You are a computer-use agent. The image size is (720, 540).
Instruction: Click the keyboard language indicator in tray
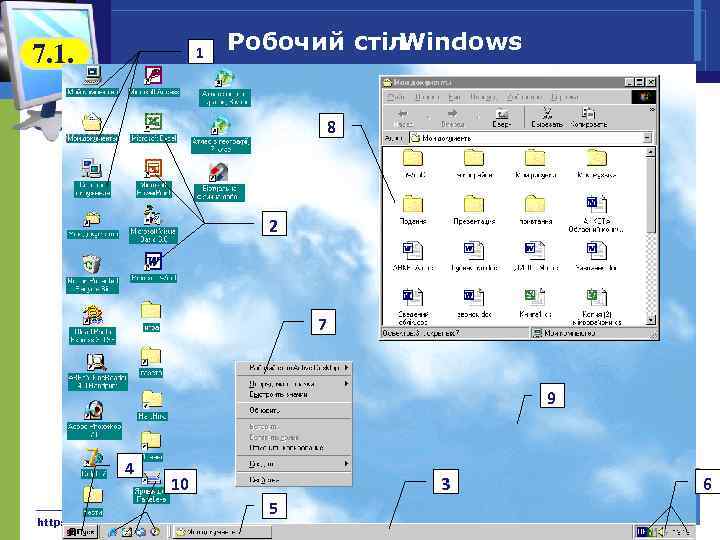[642, 532]
